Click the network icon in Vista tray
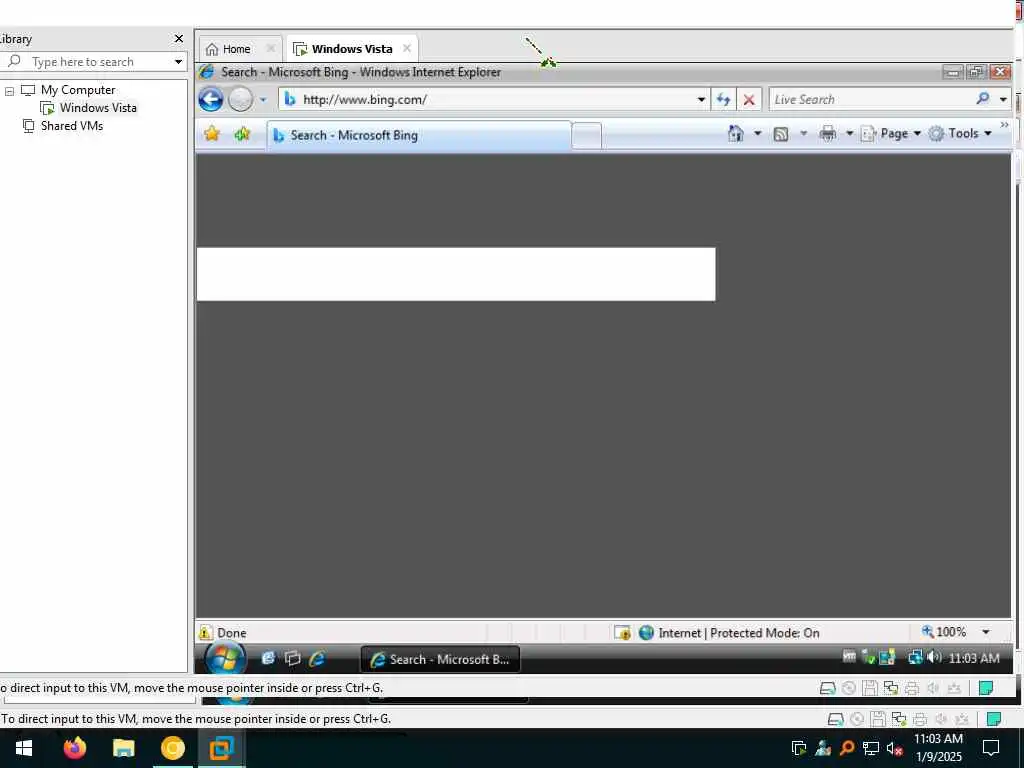This screenshot has height=768, width=1024. point(915,658)
